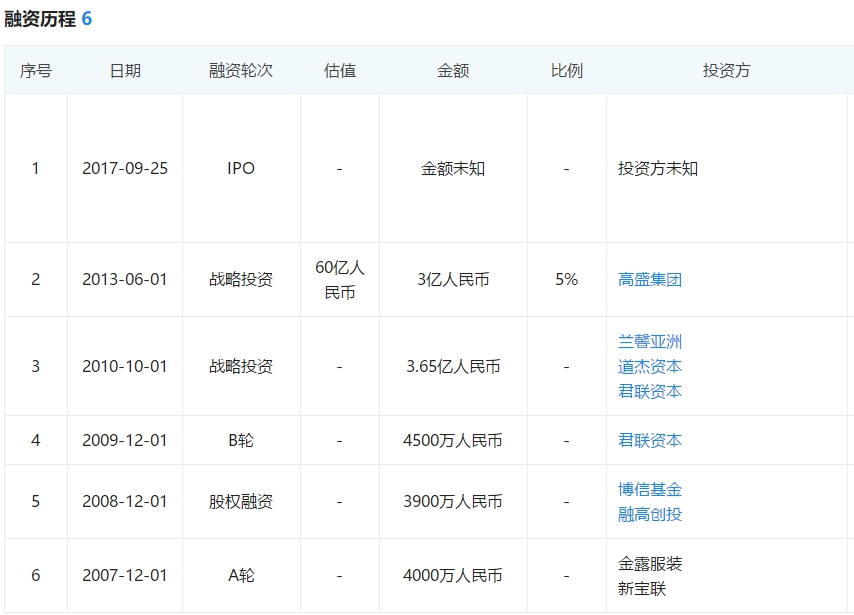Click the 日期 column header

pos(125,70)
